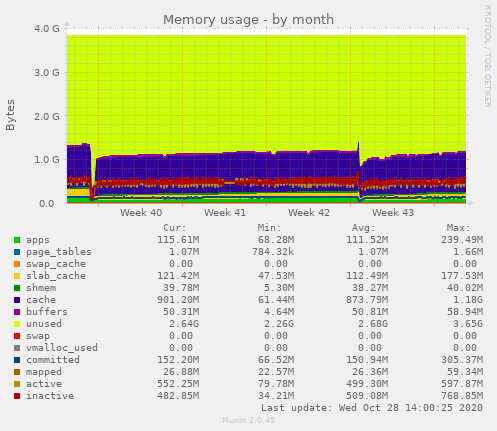Select the active legend label
Image resolution: width=497 pixels, height=431 pixels.
point(44,384)
